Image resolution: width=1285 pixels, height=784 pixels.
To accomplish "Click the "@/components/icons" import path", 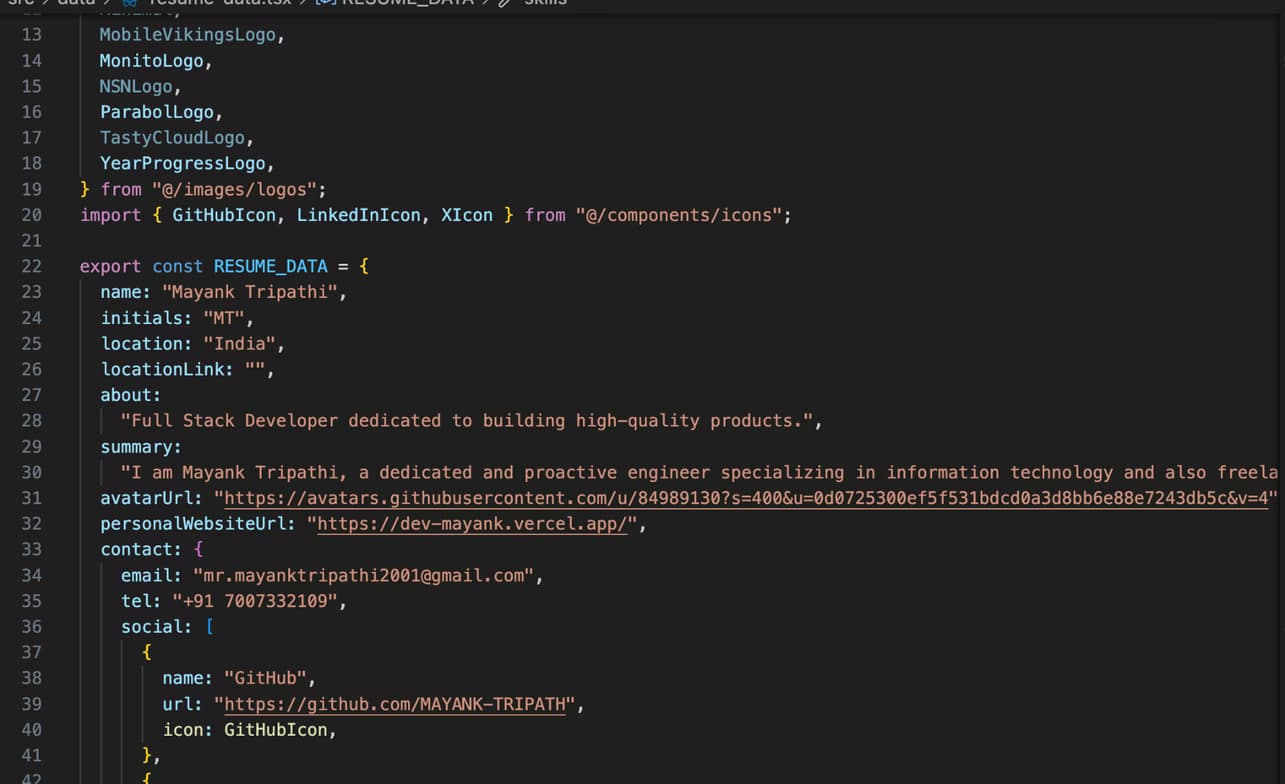I will pyautogui.click(x=678, y=215).
